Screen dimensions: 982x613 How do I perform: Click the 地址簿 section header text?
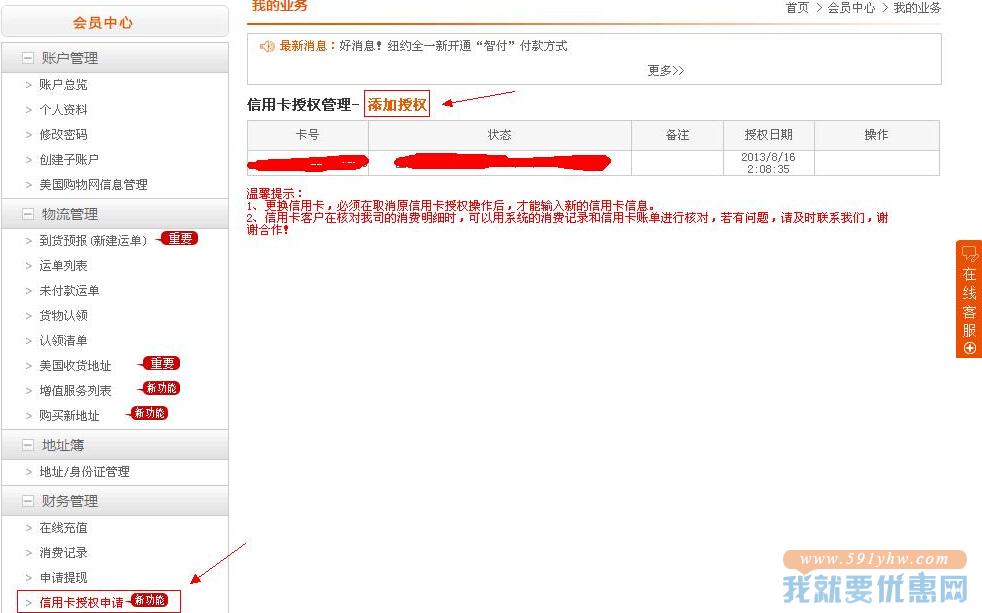point(63,445)
